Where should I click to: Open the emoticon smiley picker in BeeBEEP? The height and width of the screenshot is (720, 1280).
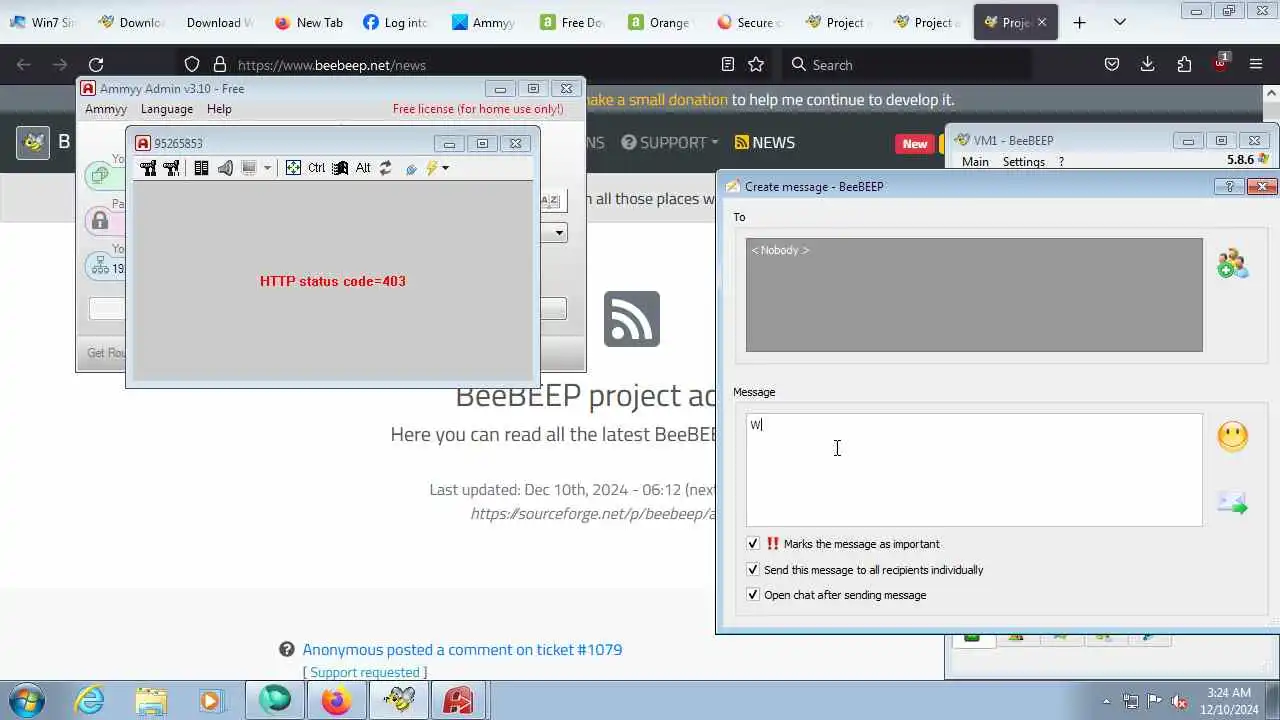[1232, 436]
